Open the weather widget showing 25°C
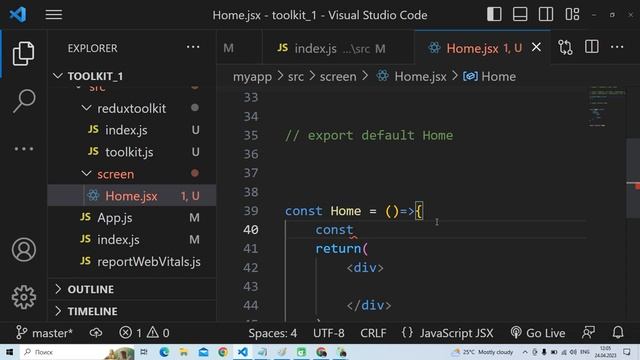 [483, 352]
